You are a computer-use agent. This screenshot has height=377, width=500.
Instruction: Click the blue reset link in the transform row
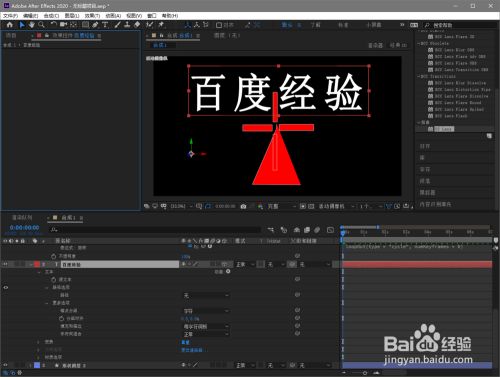point(185,342)
